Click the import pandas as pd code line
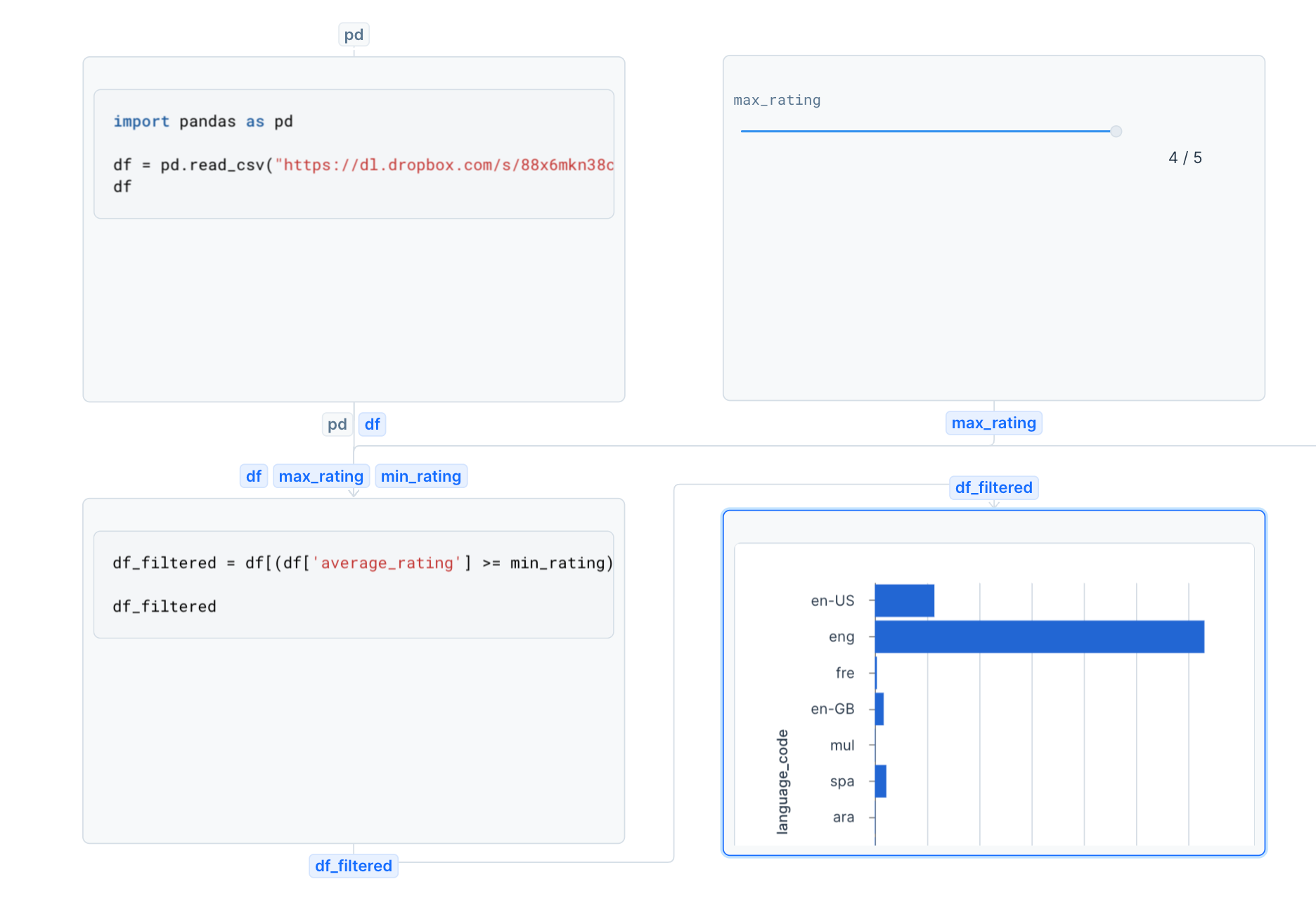1316x910 pixels. (203, 122)
